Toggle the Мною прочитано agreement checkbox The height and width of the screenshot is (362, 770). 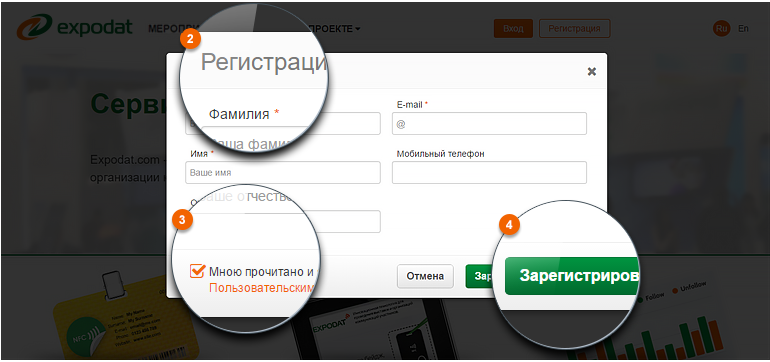coord(197,271)
